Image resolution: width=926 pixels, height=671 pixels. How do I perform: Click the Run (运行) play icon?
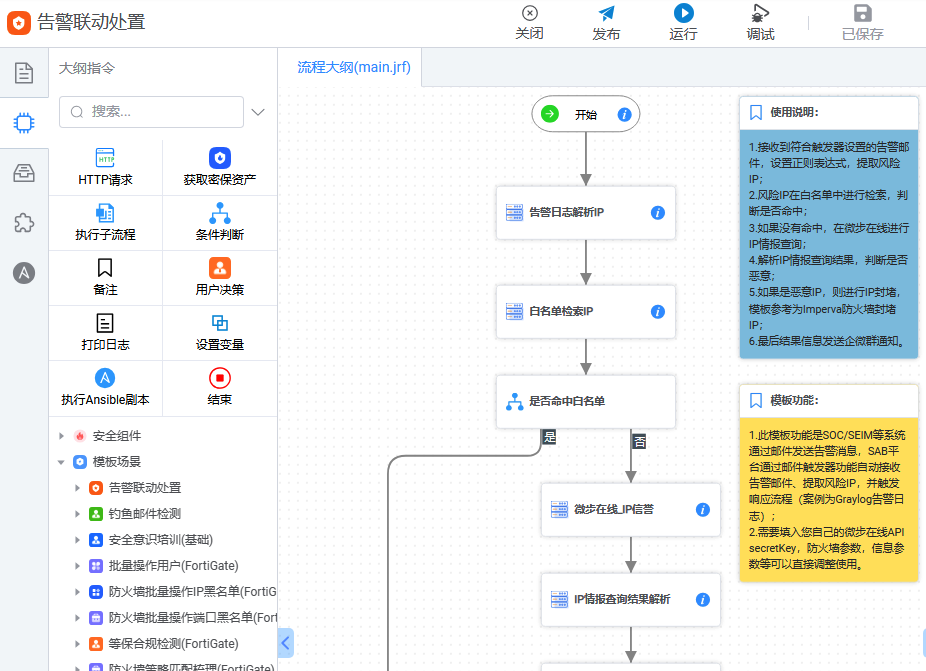point(683,13)
